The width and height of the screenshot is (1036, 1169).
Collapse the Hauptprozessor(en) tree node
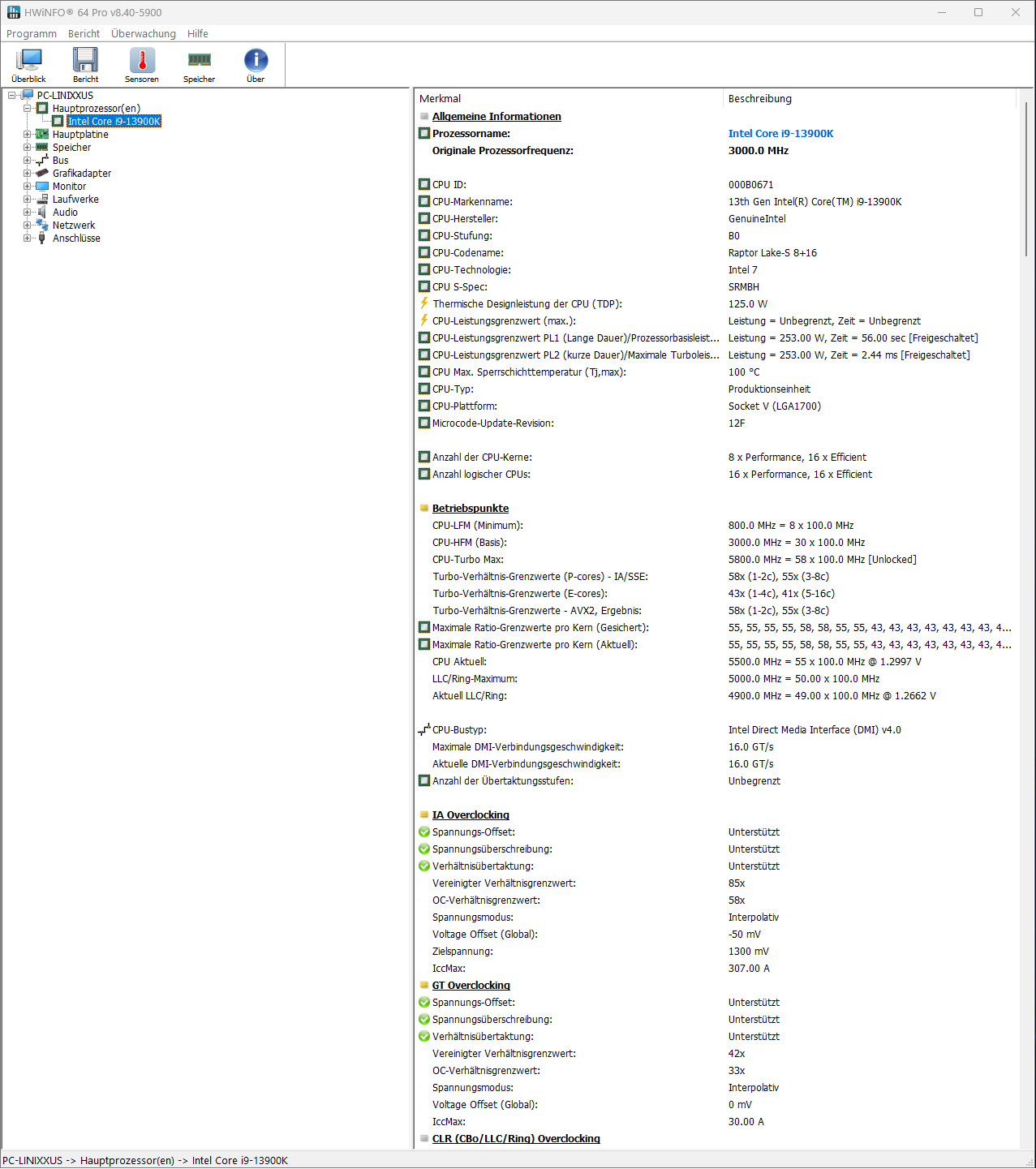tap(27, 108)
